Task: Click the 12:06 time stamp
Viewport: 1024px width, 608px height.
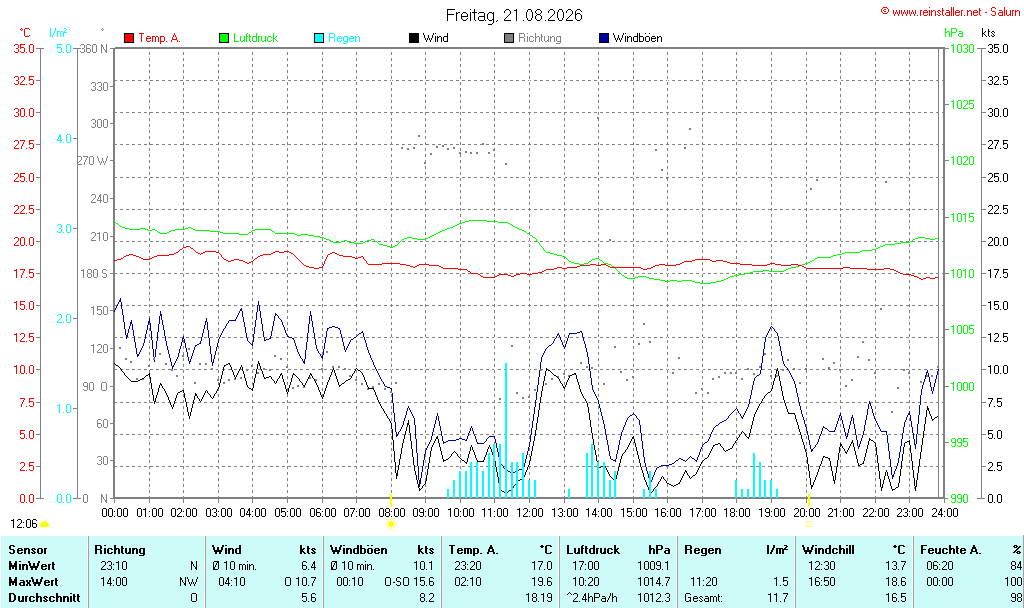Action: coord(24,524)
